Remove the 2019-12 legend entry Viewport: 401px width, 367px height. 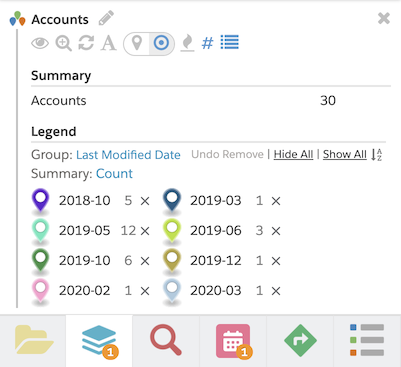pyautogui.click(x=276, y=261)
